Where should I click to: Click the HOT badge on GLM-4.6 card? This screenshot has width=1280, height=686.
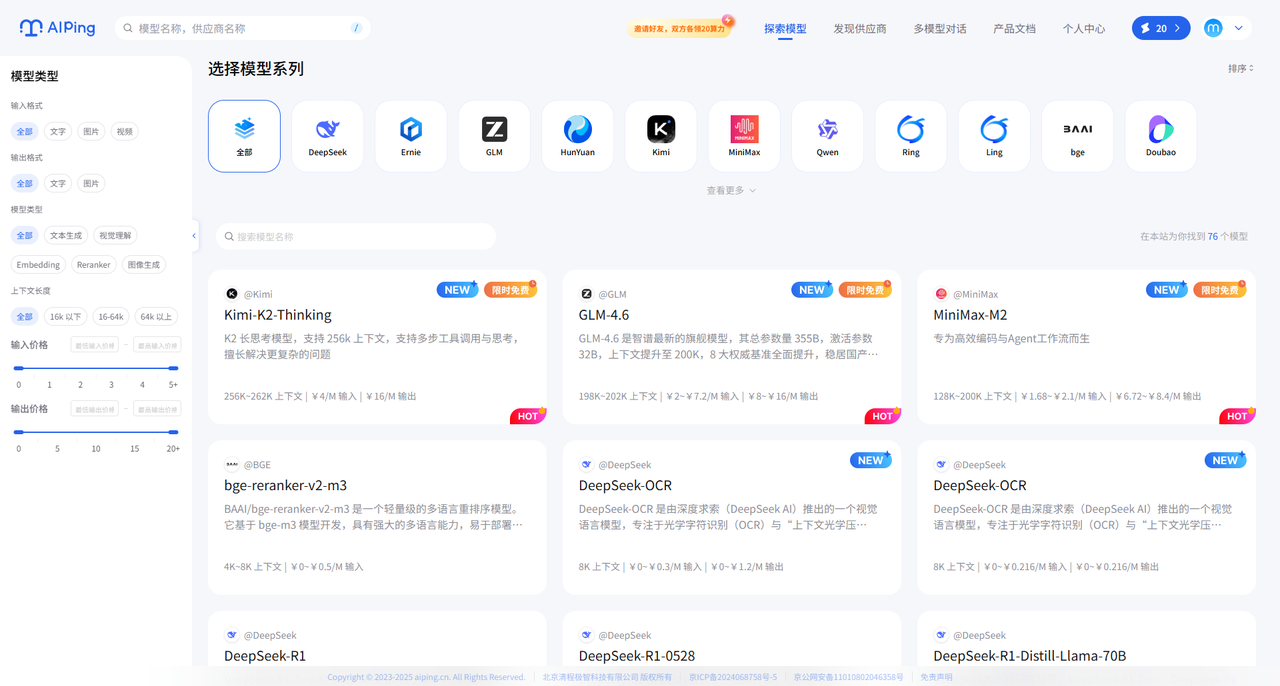coord(883,416)
